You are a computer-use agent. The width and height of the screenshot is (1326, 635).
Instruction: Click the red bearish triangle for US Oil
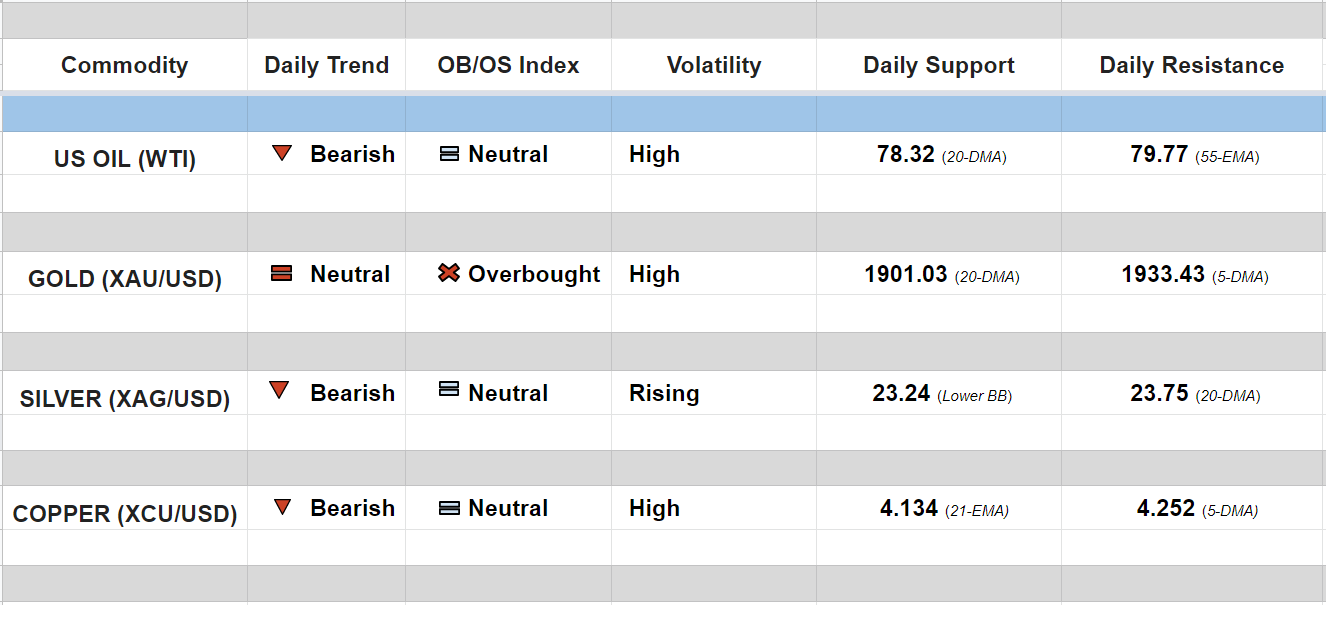[x=282, y=154]
